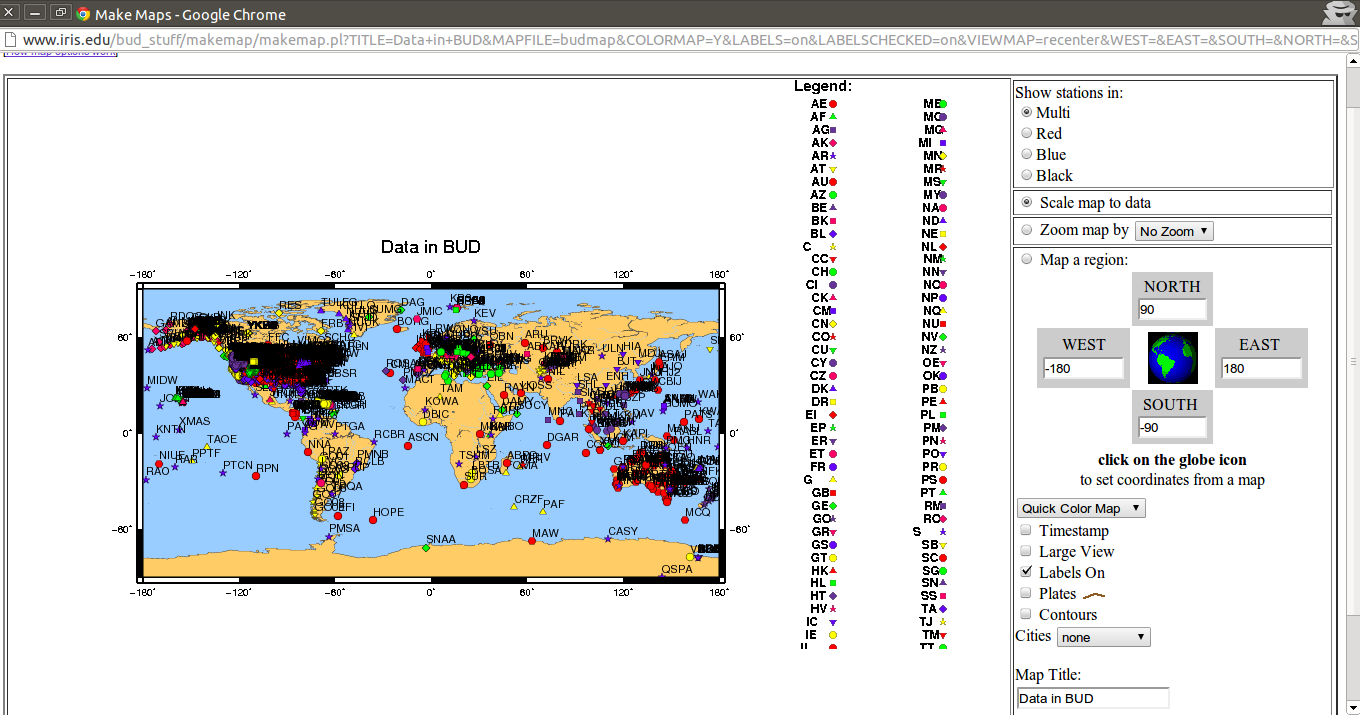Click the HOPE station marker on the map

373,521
